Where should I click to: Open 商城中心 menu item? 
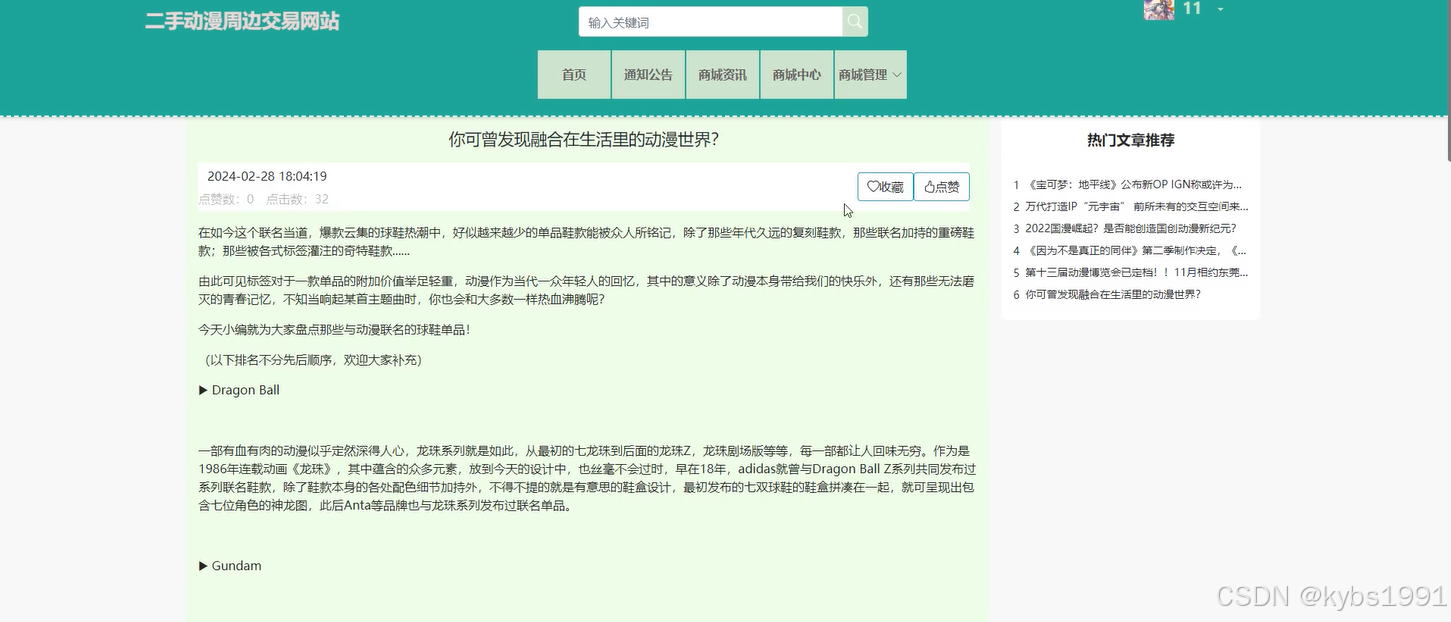click(797, 75)
